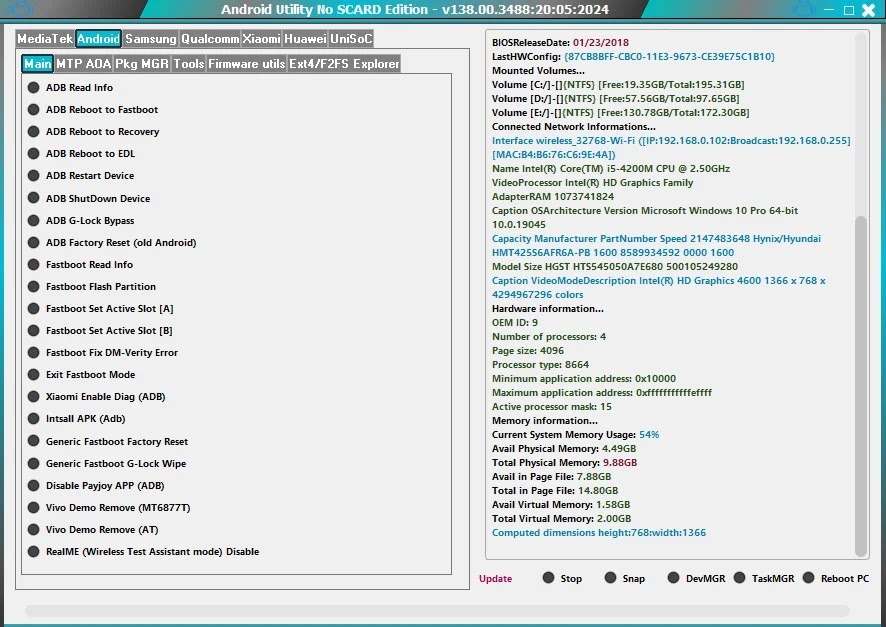The image size is (886, 627).
Task: Select ADB Factory Reset (old Android)
Action: point(34,242)
